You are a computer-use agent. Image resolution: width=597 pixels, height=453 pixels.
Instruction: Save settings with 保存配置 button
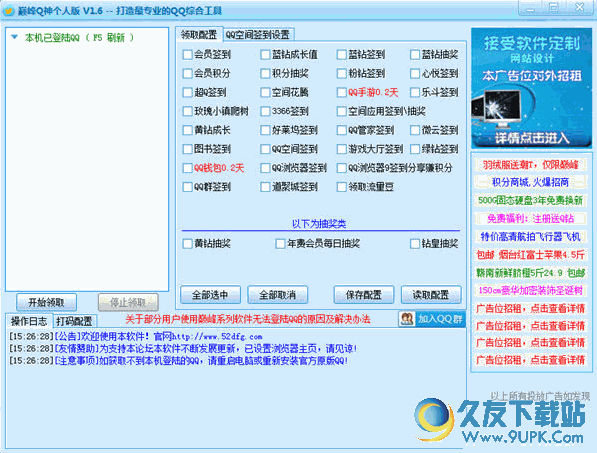click(x=364, y=295)
